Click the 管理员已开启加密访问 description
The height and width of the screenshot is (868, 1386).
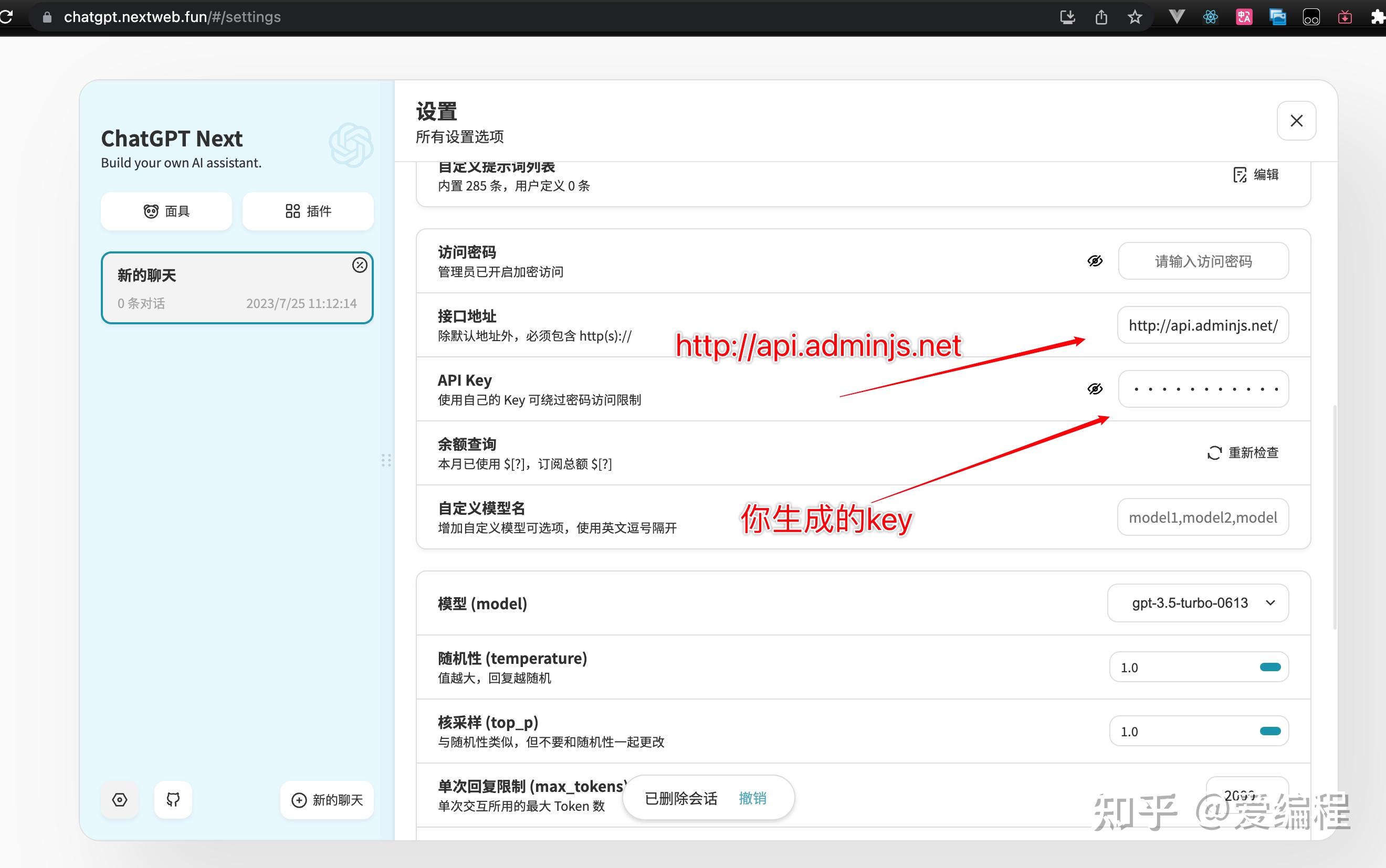(x=501, y=272)
